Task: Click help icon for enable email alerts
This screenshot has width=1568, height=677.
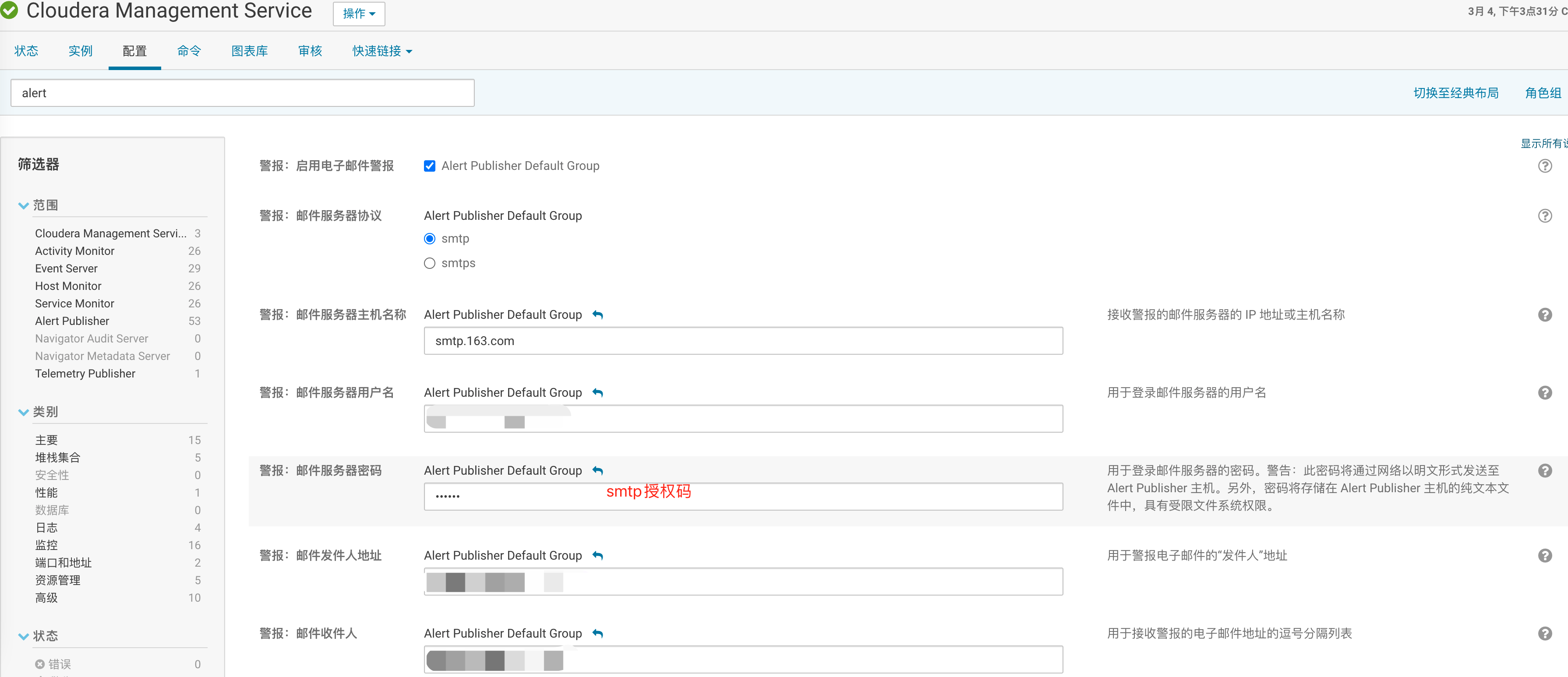Action: click(1544, 166)
